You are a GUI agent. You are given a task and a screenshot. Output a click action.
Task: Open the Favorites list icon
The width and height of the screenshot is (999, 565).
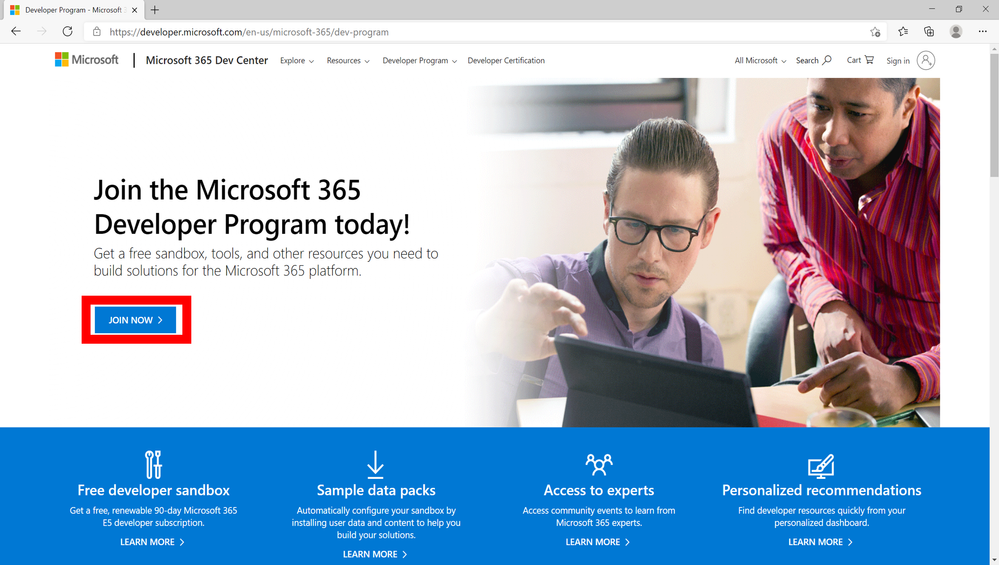(903, 31)
